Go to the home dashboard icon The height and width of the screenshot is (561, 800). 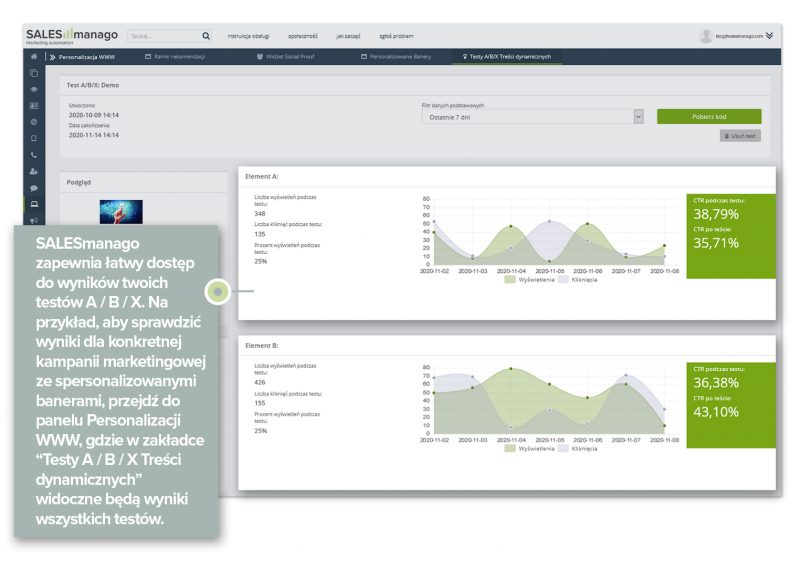pos(34,57)
